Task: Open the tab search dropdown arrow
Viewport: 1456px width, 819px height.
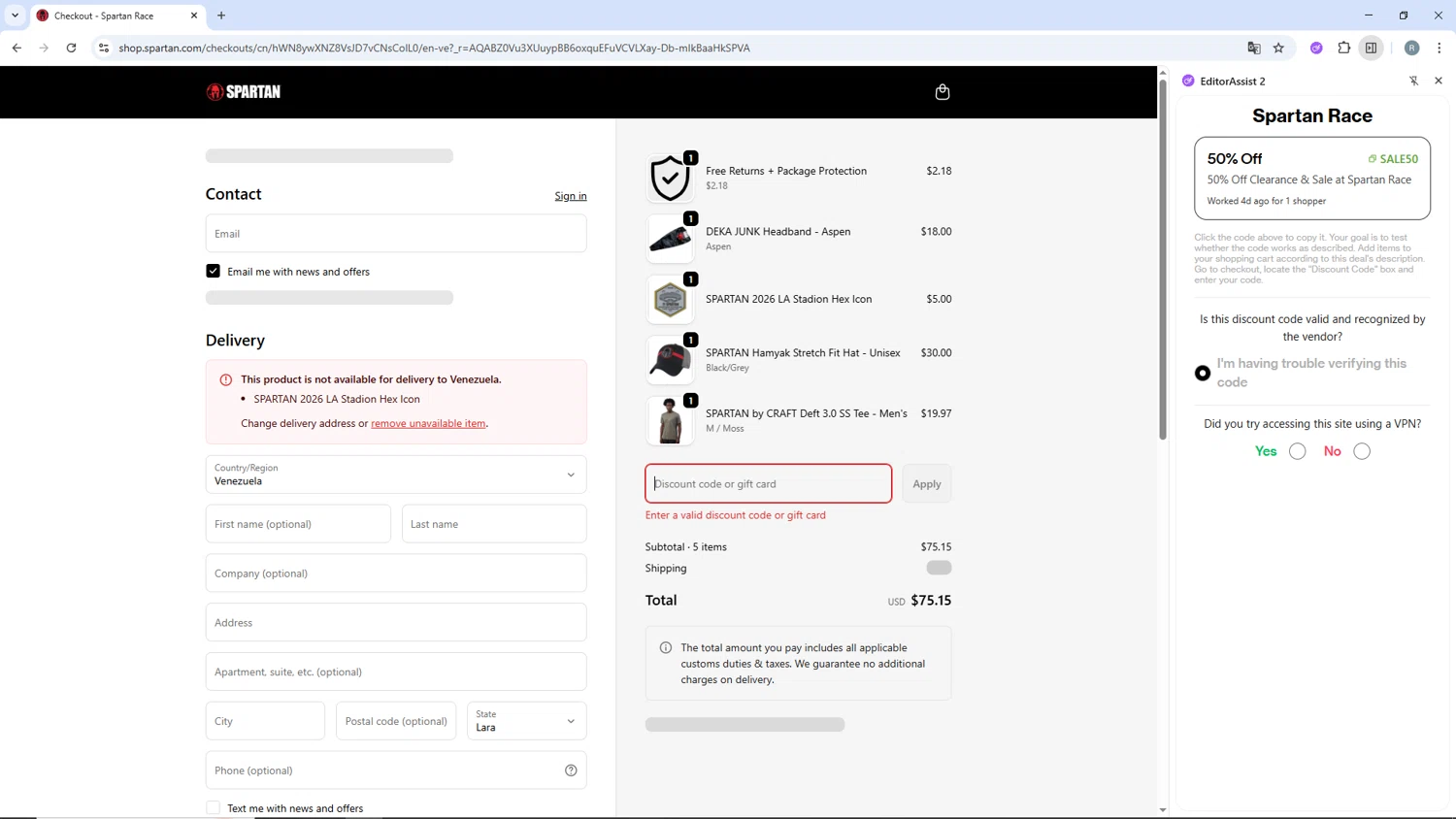Action: 15,16
